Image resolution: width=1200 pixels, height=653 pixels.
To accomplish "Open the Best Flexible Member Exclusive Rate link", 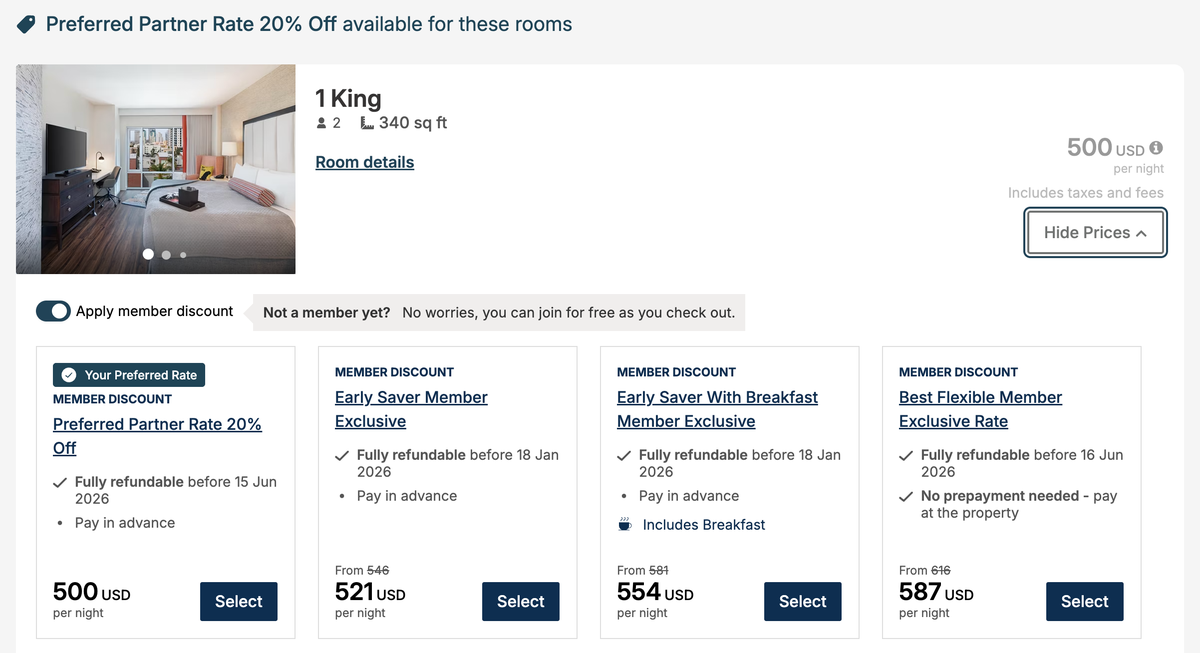I will (980, 409).
